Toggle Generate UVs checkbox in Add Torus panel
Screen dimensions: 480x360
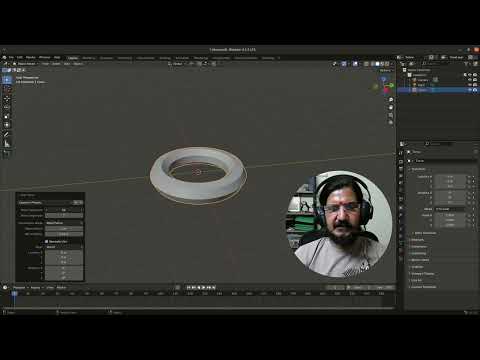(47, 241)
